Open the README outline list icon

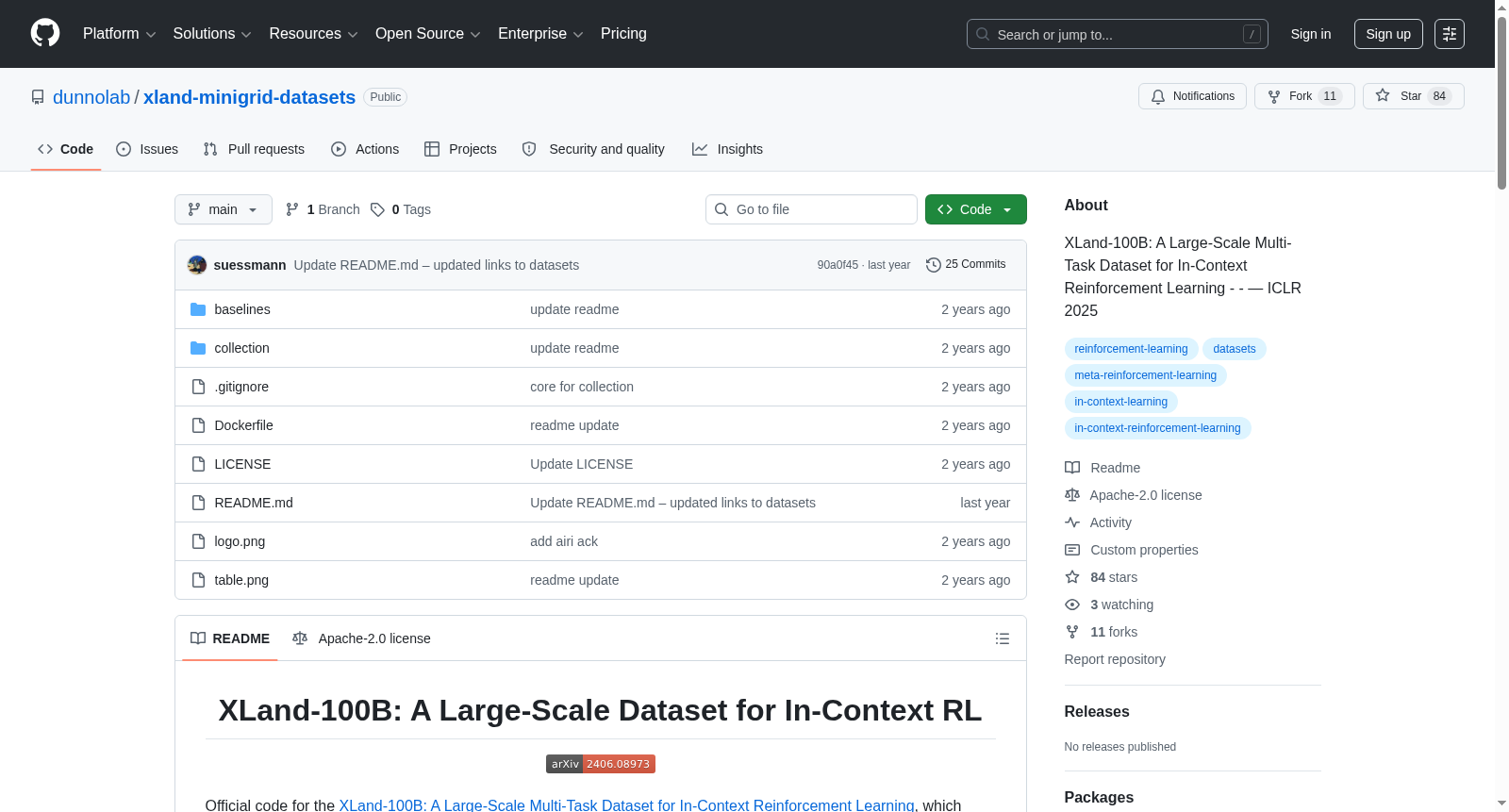[1003, 638]
